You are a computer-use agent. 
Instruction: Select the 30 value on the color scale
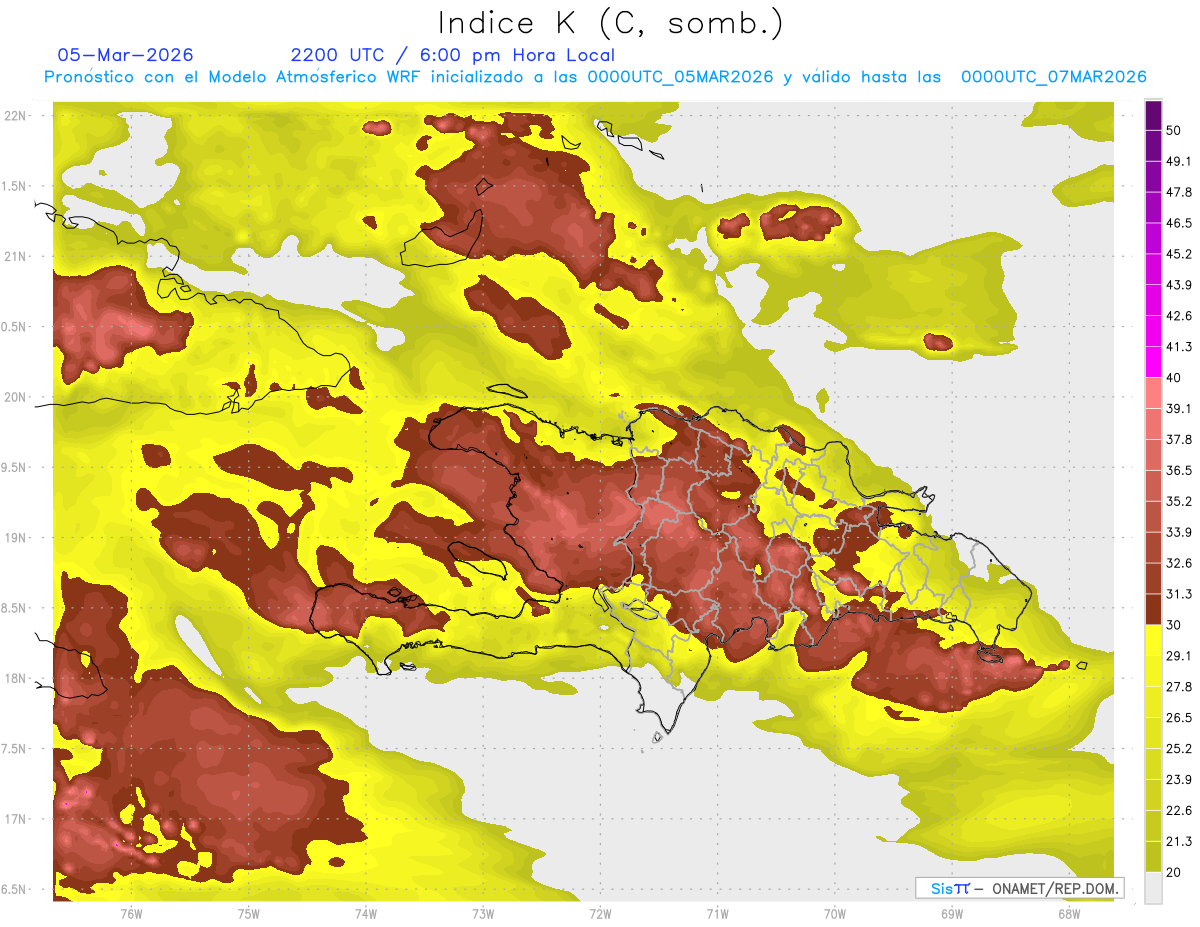[x=1174, y=625]
